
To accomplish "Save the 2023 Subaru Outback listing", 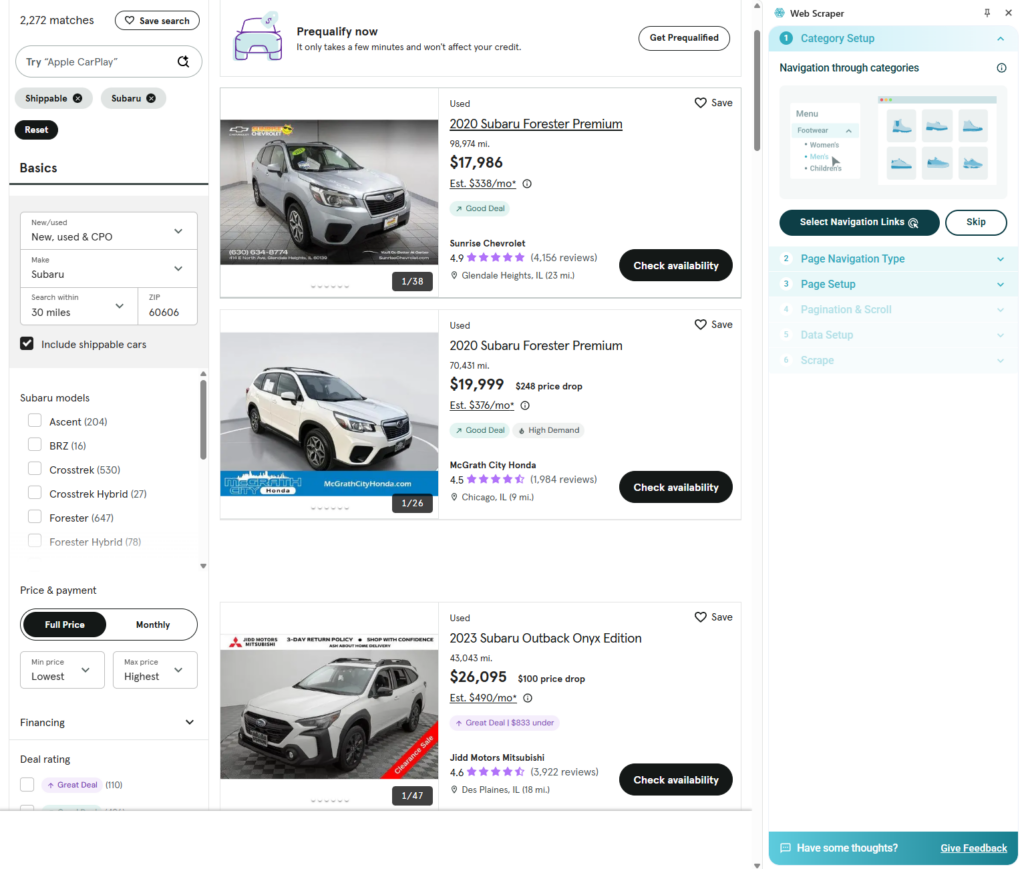I will pos(713,617).
